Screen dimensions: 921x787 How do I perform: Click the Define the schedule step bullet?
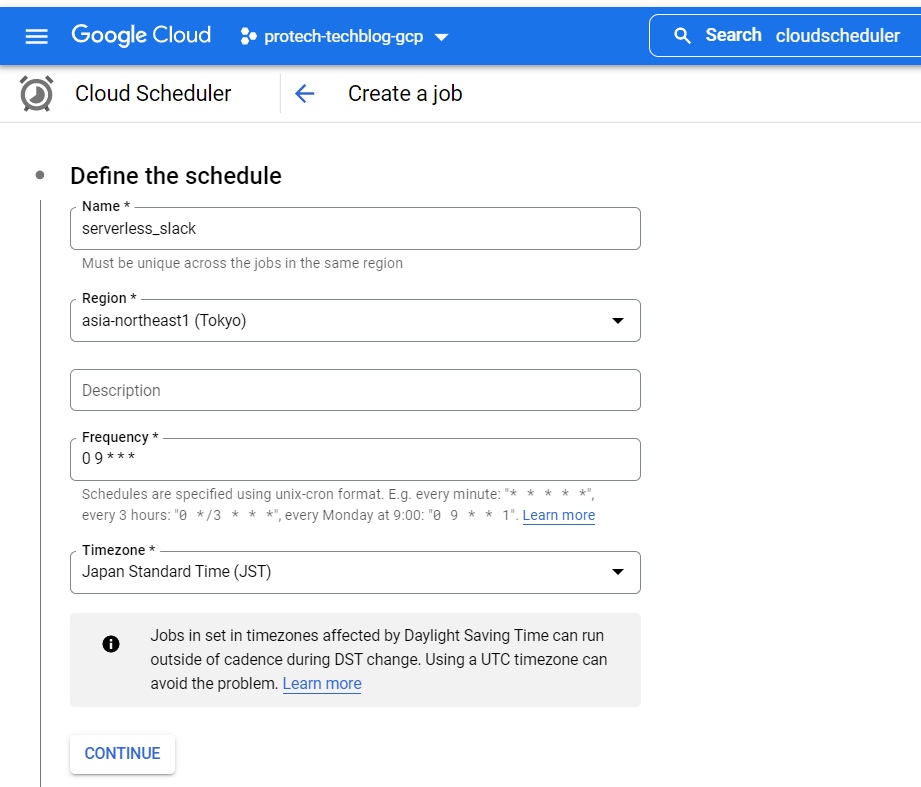[40, 175]
